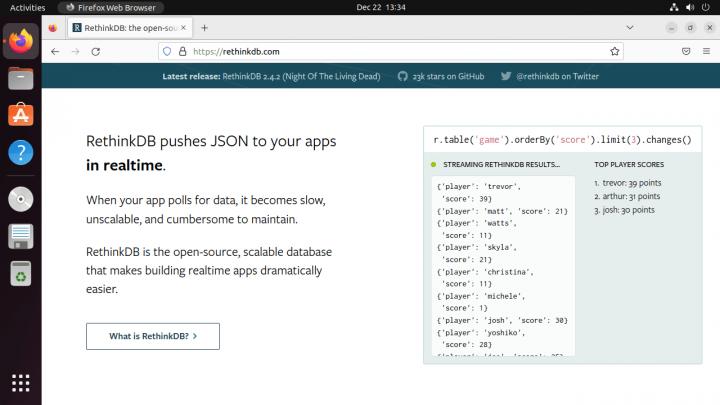
Task: Follow the @rethinkdb on Twitter link
Action: (x=550, y=76)
